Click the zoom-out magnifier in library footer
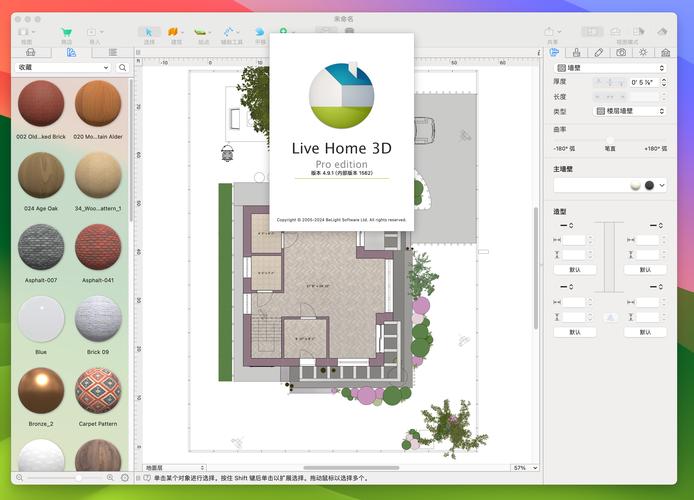The image size is (694, 500). pos(19,478)
